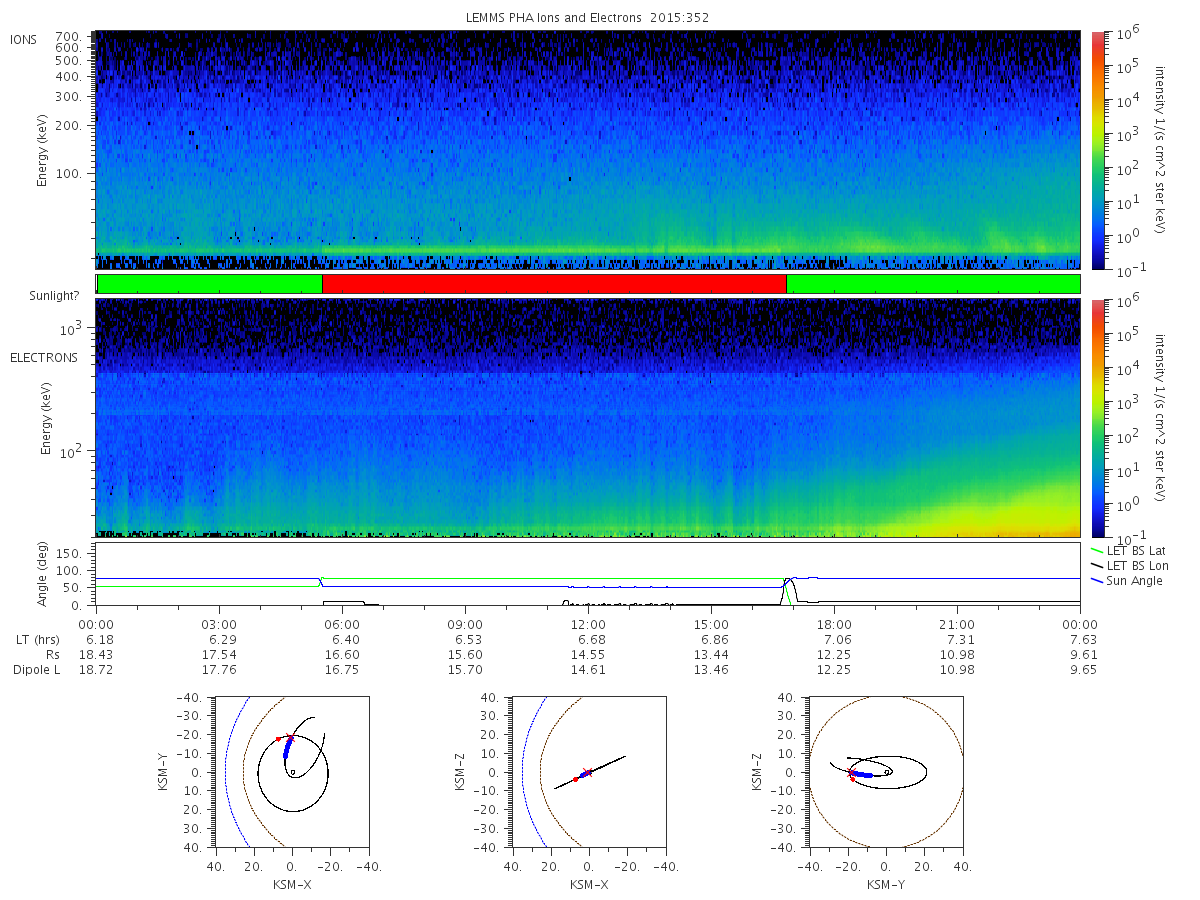1200x900 pixels.
Task: Click the red segment of the Sunlight bar
Action: click(x=554, y=284)
